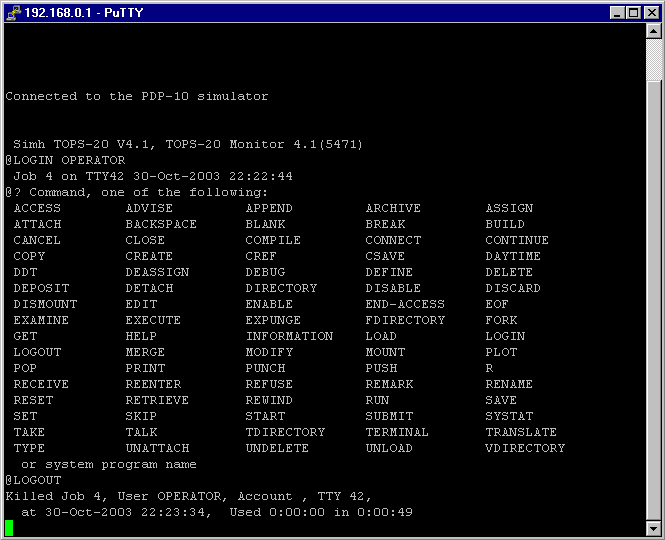The image size is (665, 540).
Task: Click the INFORMATION command word
Action: coord(289,336)
